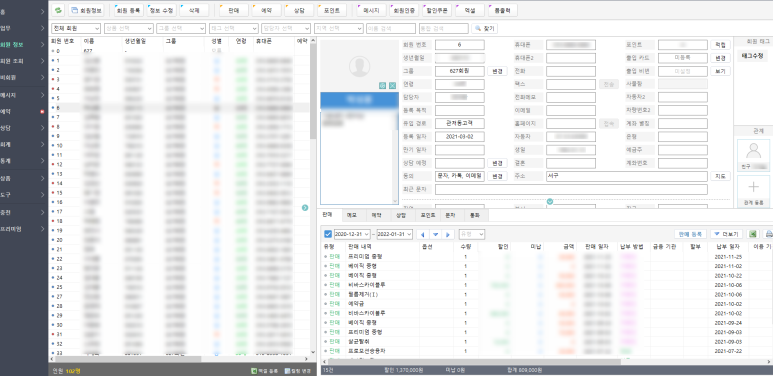Screen dimensions: 773x376
Task: Click the edit photo icon under avatar
Action: pos(383,86)
